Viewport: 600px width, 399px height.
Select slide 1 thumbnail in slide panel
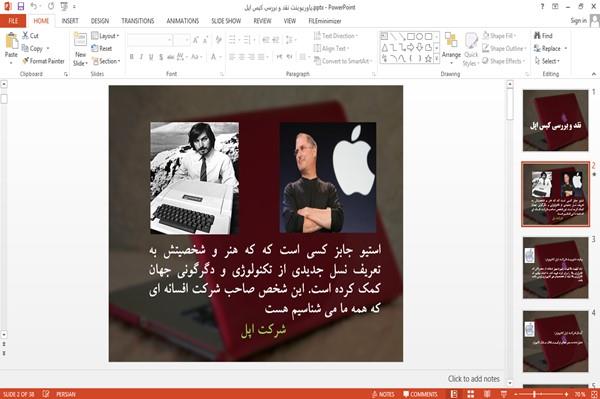[555, 121]
